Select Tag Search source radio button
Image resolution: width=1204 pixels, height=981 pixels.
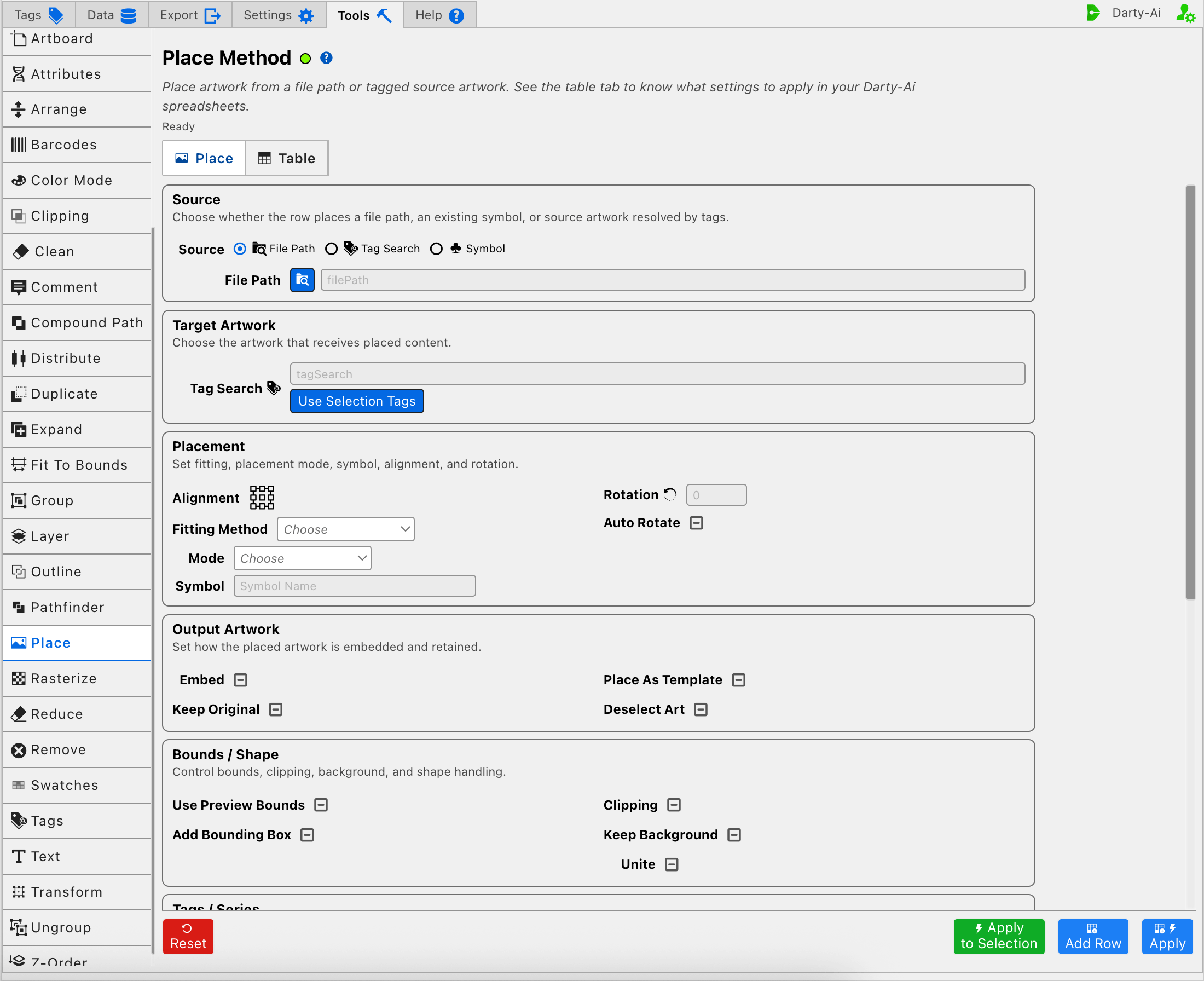pyautogui.click(x=332, y=249)
